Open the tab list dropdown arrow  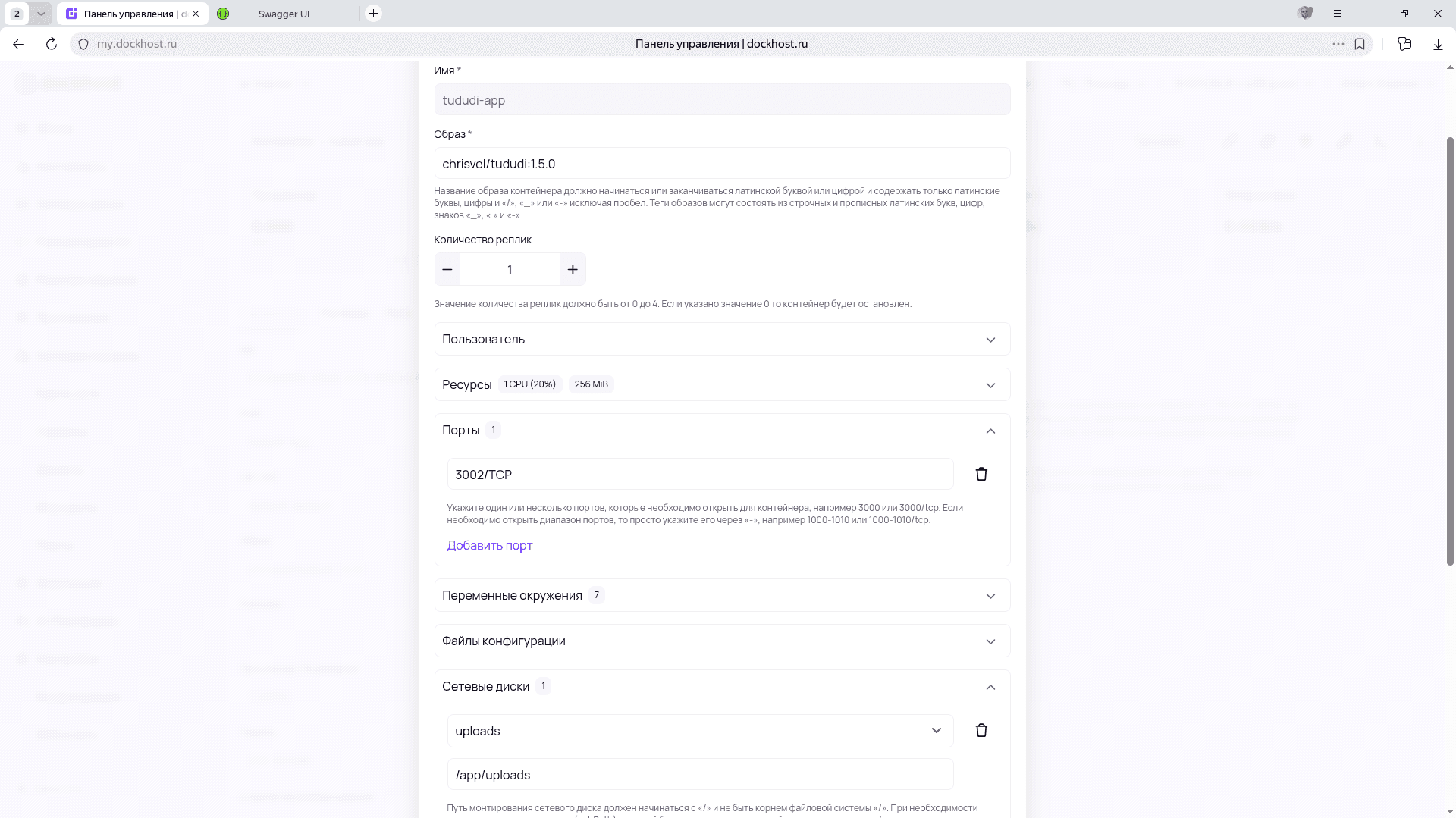click(41, 14)
